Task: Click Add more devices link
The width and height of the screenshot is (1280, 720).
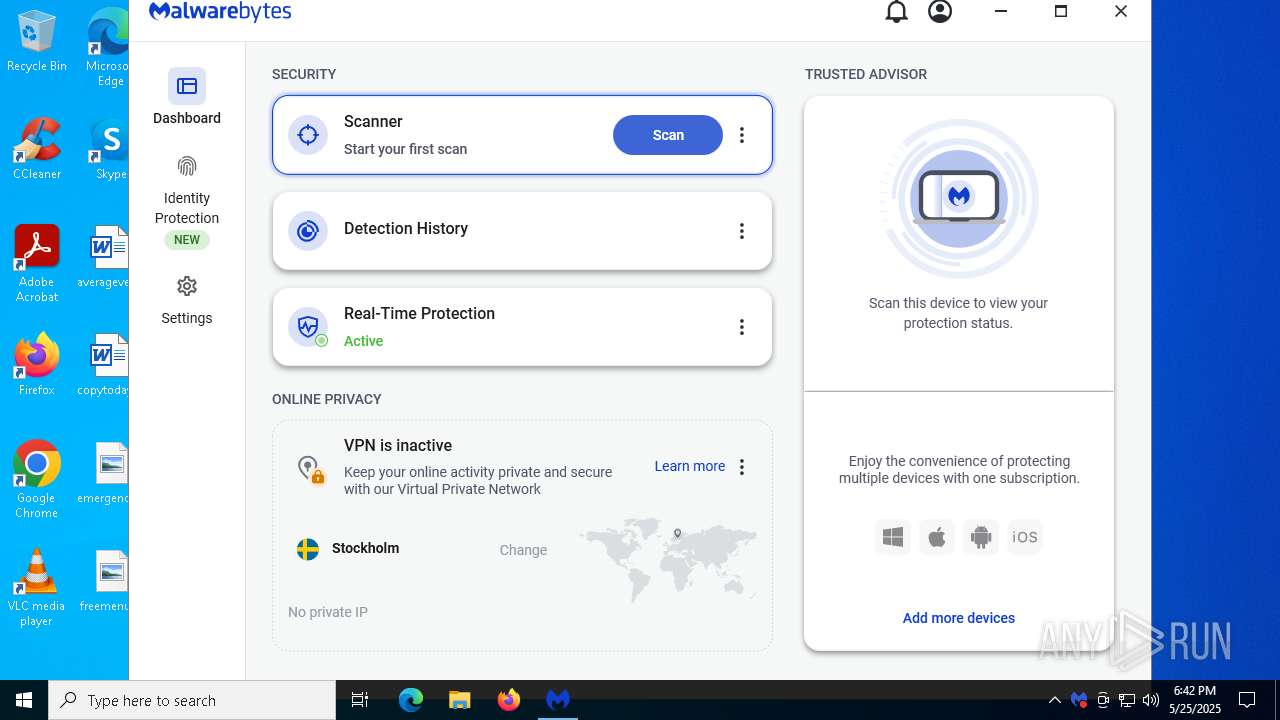Action: [x=959, y=618]
